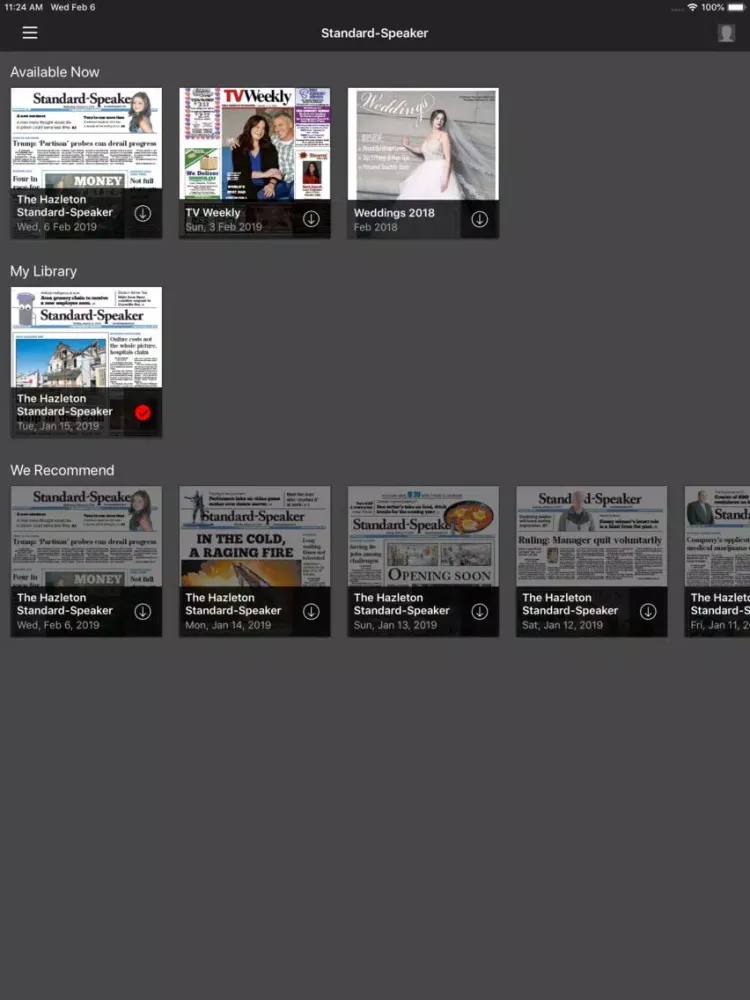This screenshot has height=1000, width=750.
Task: Open the hamburger menu
Action: [x=30, y=33]
